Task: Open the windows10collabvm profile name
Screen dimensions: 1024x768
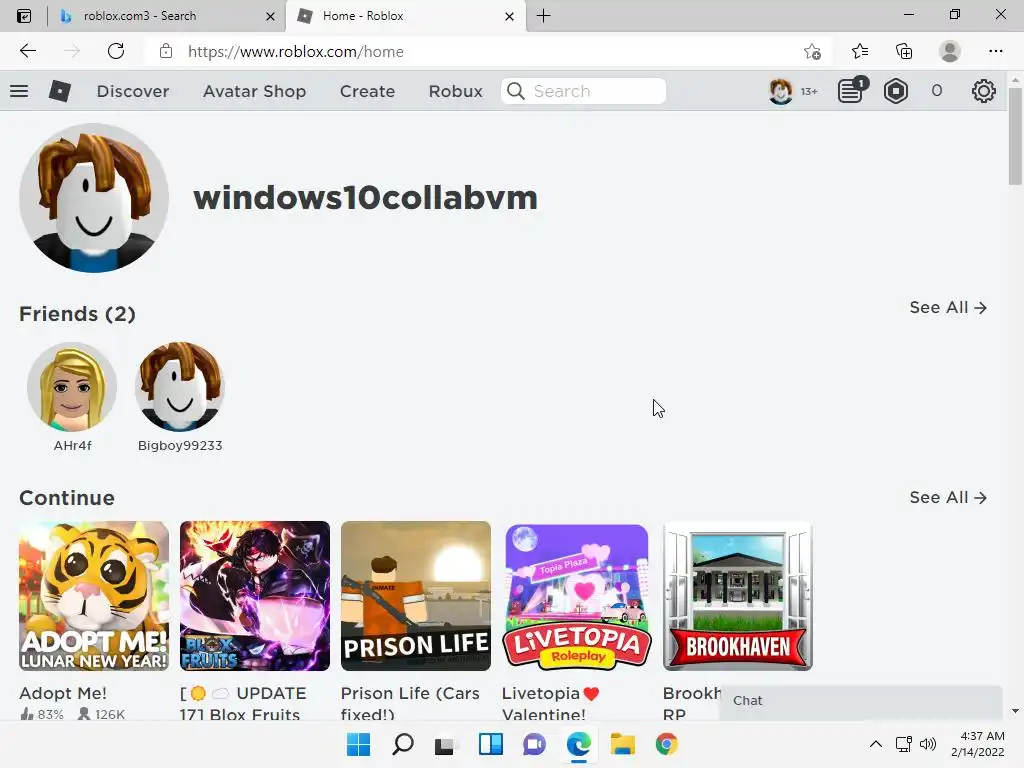Action: 365,198
